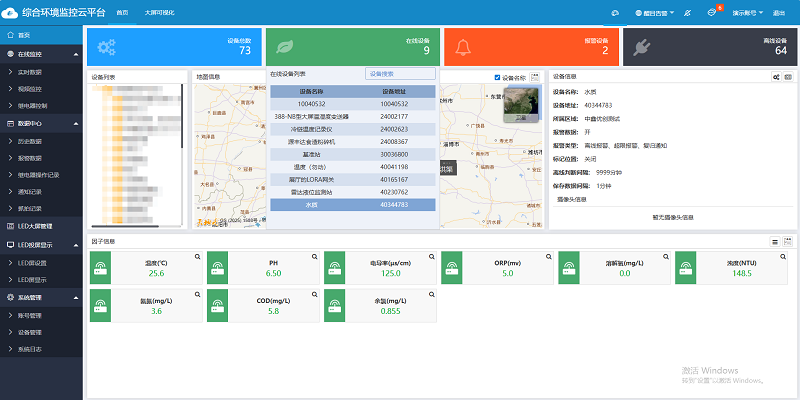The width and height of the screenshot is (800, 400).
Task: Click the 退出 logout link
Action: [779, 12]
